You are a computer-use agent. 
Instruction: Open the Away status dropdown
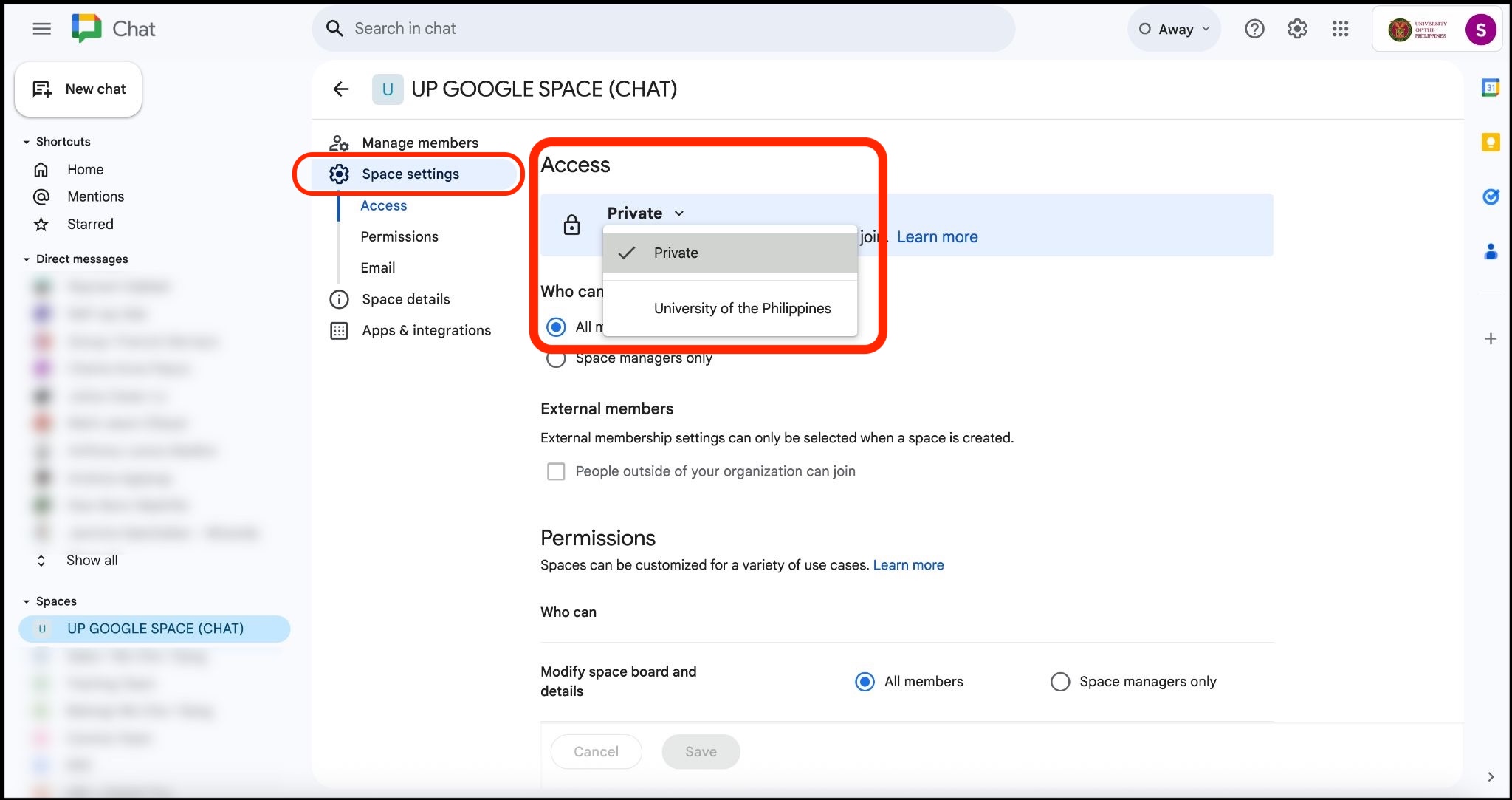[x=1174, y=29]
